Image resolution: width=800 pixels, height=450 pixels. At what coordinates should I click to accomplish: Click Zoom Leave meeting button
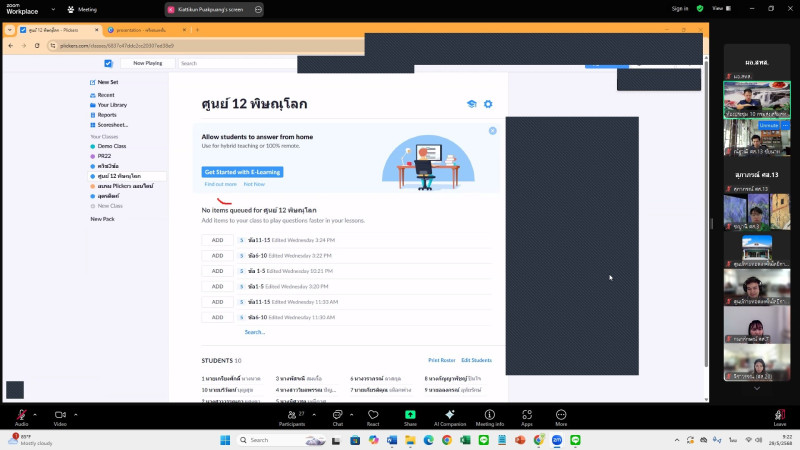(x=780, y=417)
